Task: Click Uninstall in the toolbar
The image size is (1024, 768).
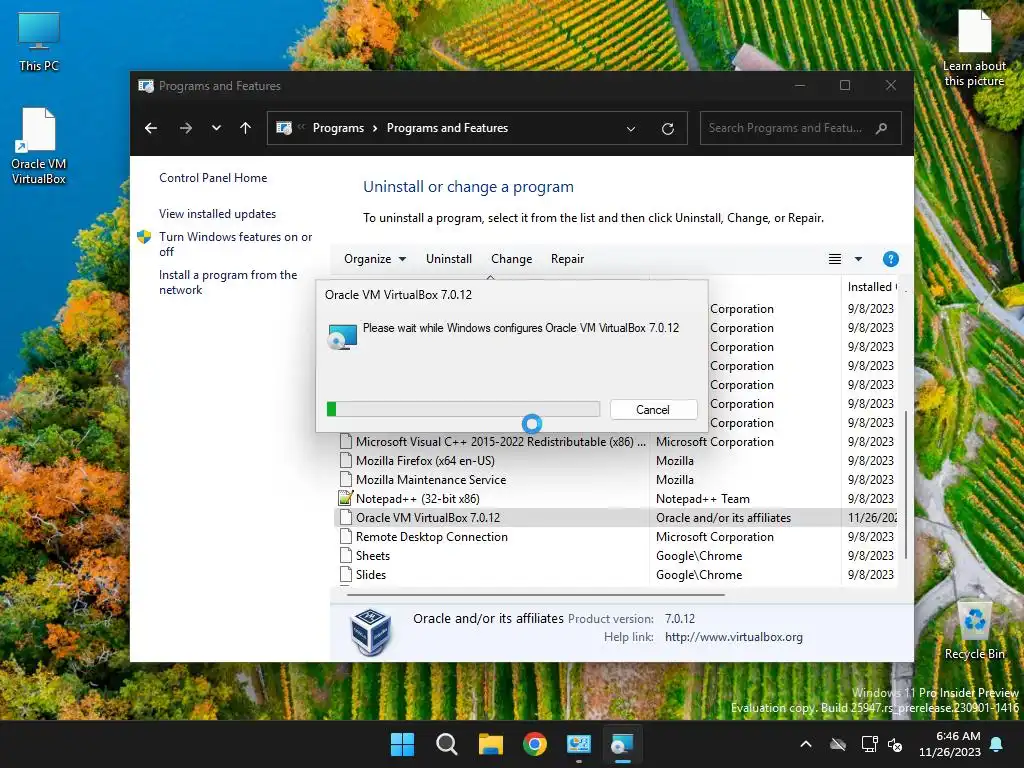Action: (449, 259)
